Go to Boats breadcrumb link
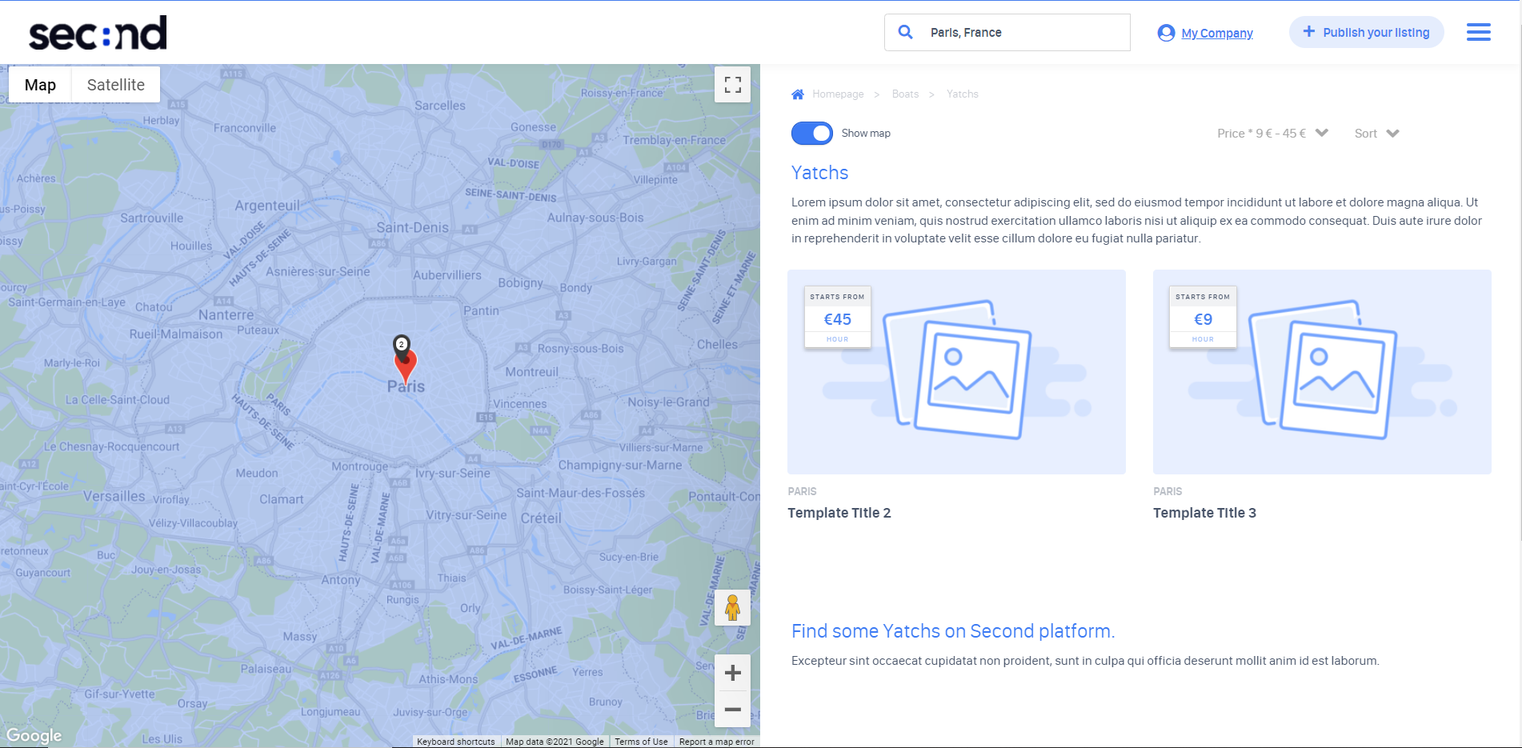The height and width of the screenshot is (748, 1522). click(x=905, y=94)
